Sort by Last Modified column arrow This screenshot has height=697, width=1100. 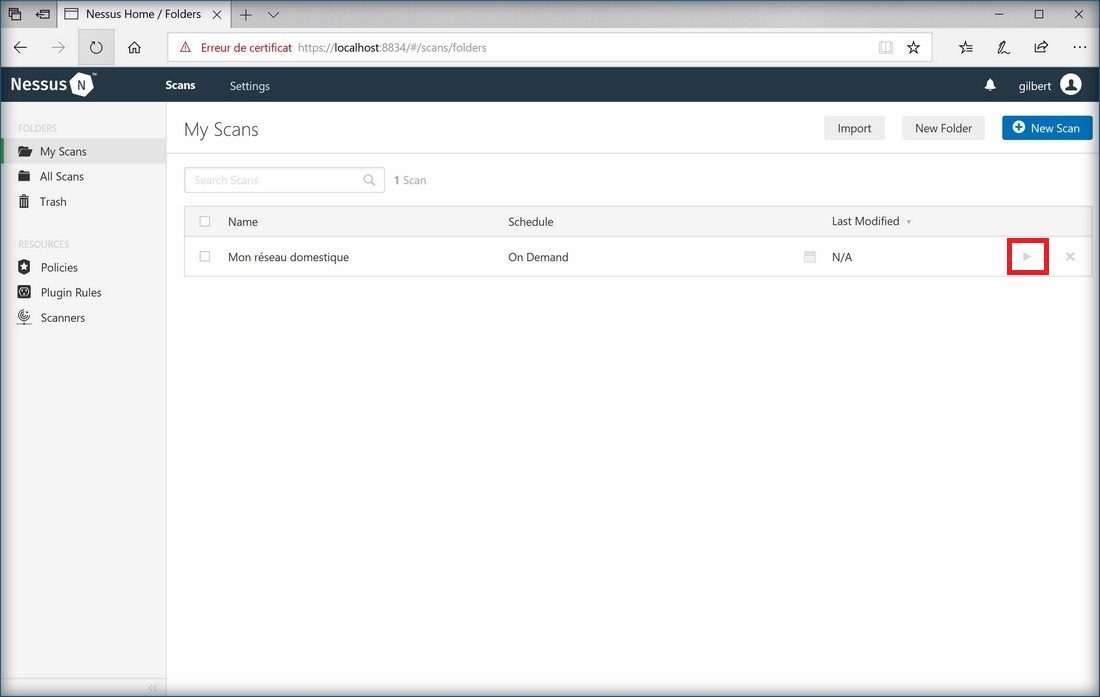(x=908, y=222)
